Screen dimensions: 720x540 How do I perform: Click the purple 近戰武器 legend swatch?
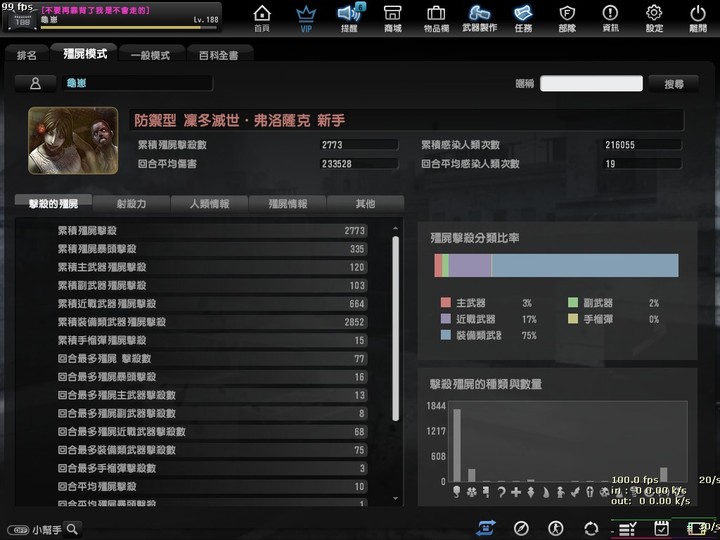click(x=445, y=319)
